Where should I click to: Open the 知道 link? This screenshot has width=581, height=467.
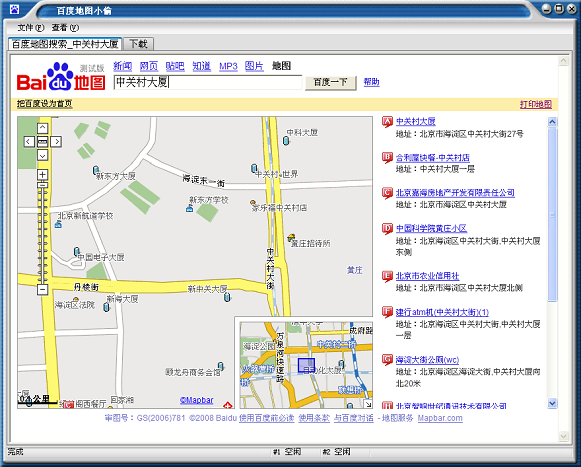(x=202, y=66)
